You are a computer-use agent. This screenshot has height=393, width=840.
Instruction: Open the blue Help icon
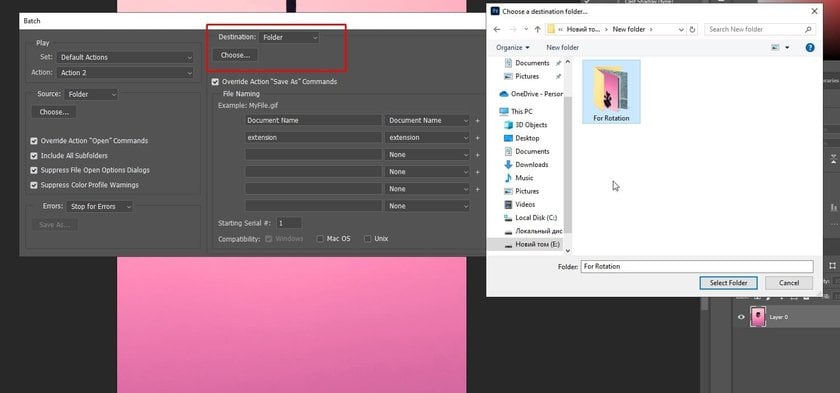pos(810,48)
